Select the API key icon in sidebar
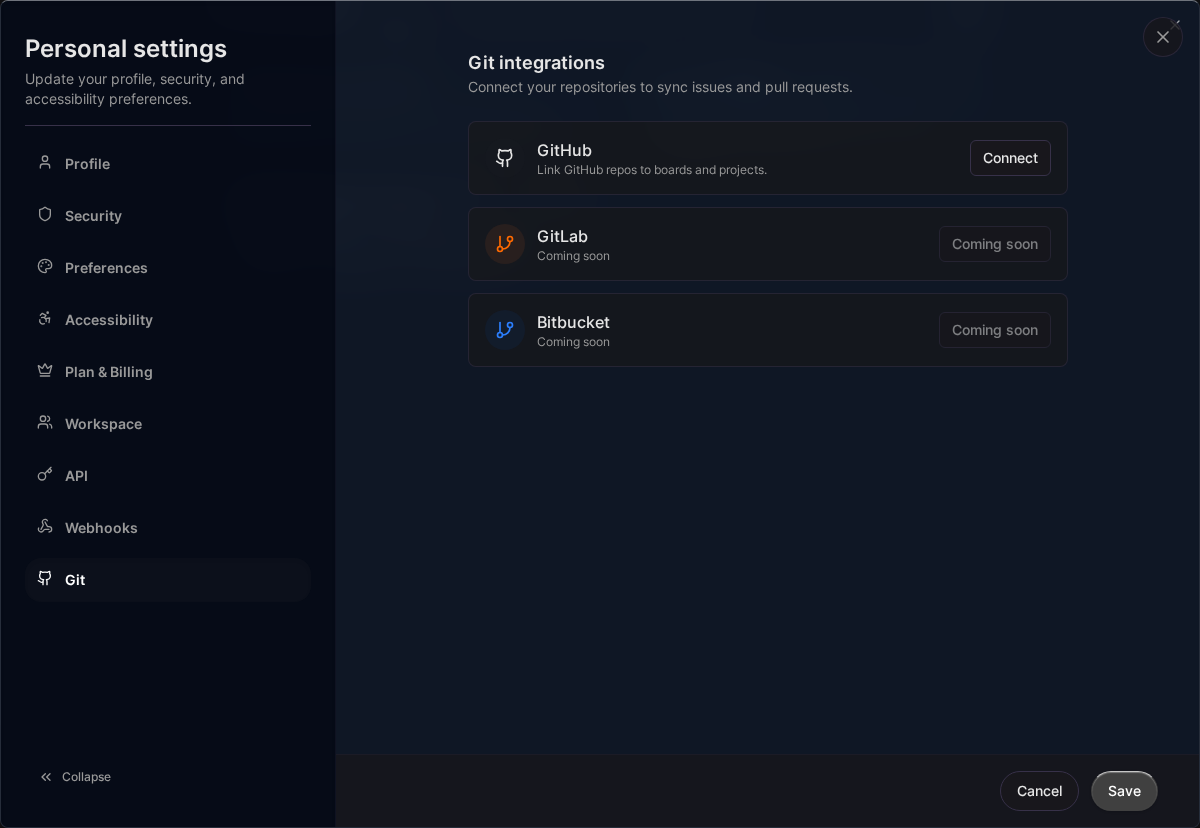The height and width of the screenshot is (828, 1200). pyautogui.click(x=44, y=475)
